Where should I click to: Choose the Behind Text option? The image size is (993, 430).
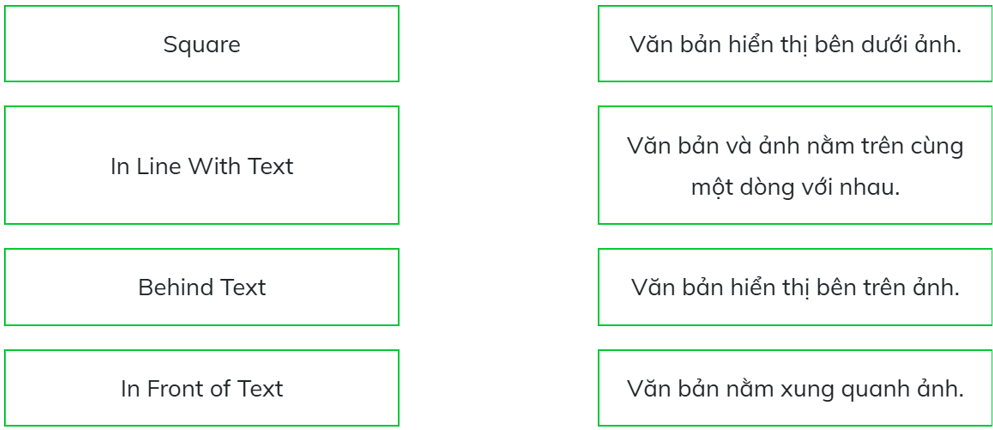(x=201, y=287)
